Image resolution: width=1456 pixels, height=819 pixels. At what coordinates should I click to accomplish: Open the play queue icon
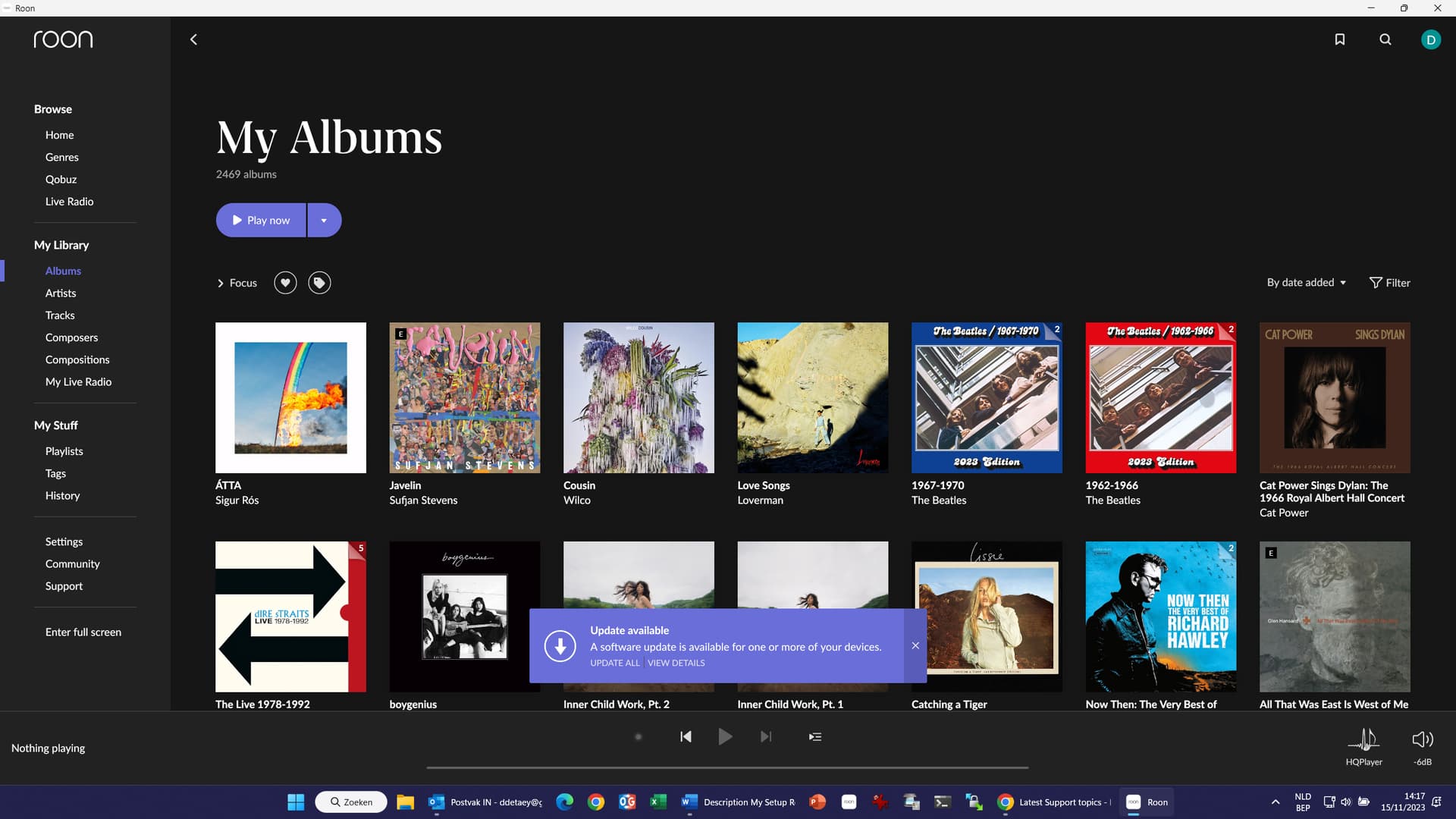(815, 736)
